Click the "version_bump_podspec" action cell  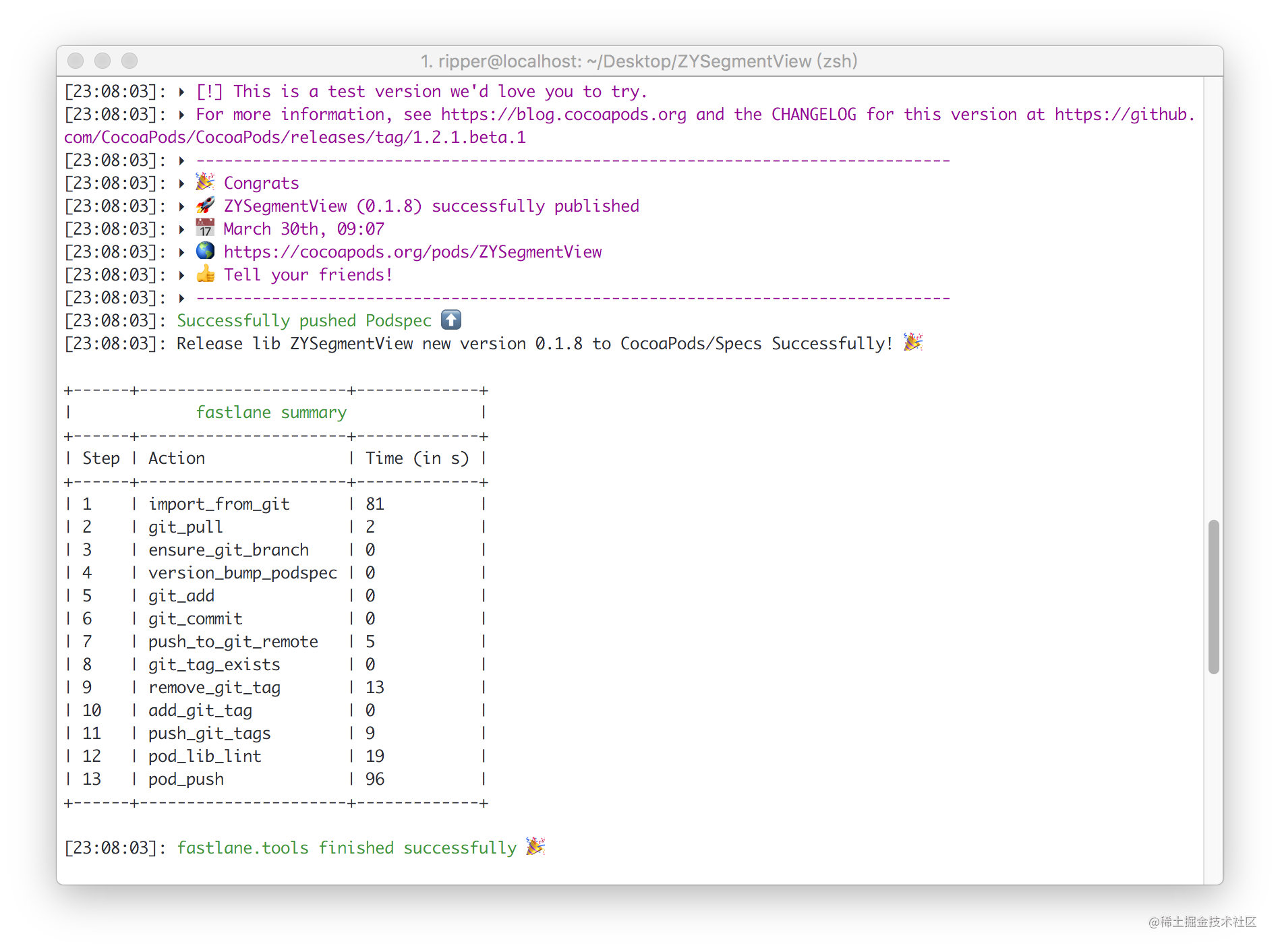243,572
